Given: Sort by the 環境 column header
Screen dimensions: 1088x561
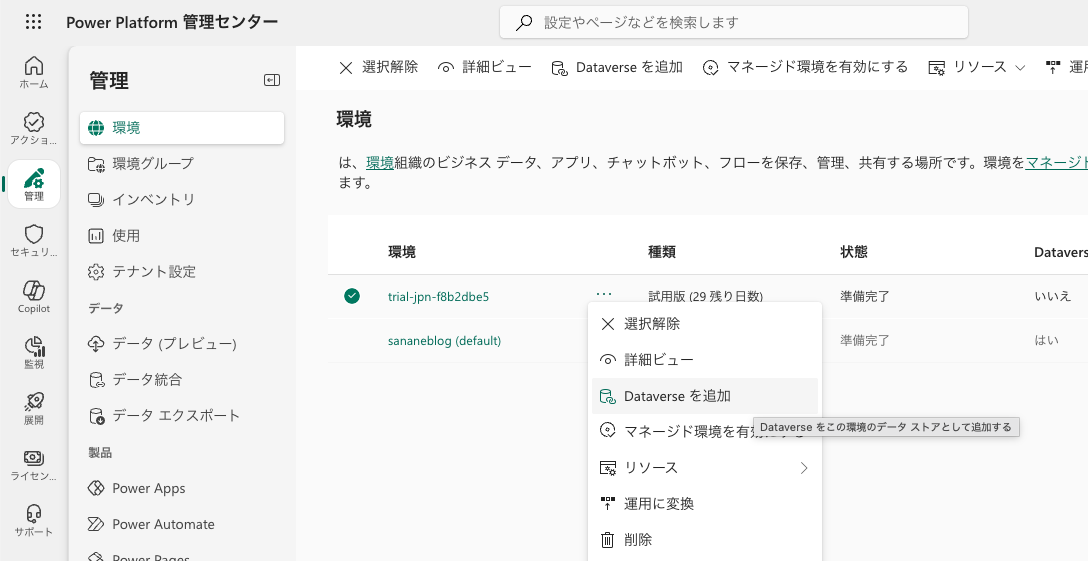Looking at the screenshot, I should (402, 252).
